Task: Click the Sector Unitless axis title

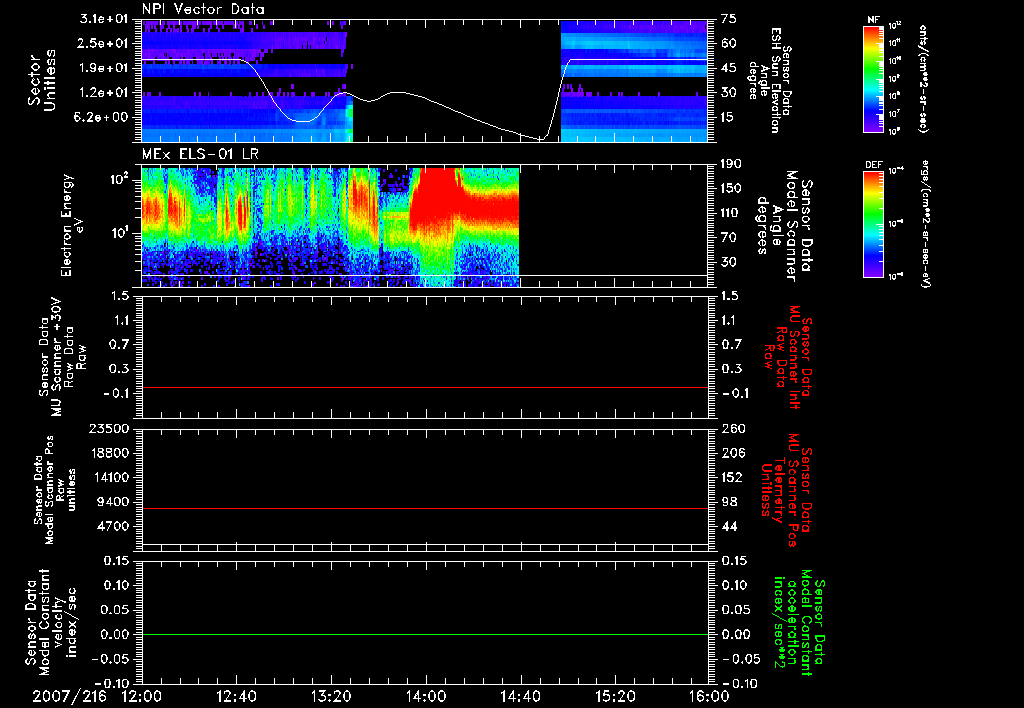Action: (42, 80)
